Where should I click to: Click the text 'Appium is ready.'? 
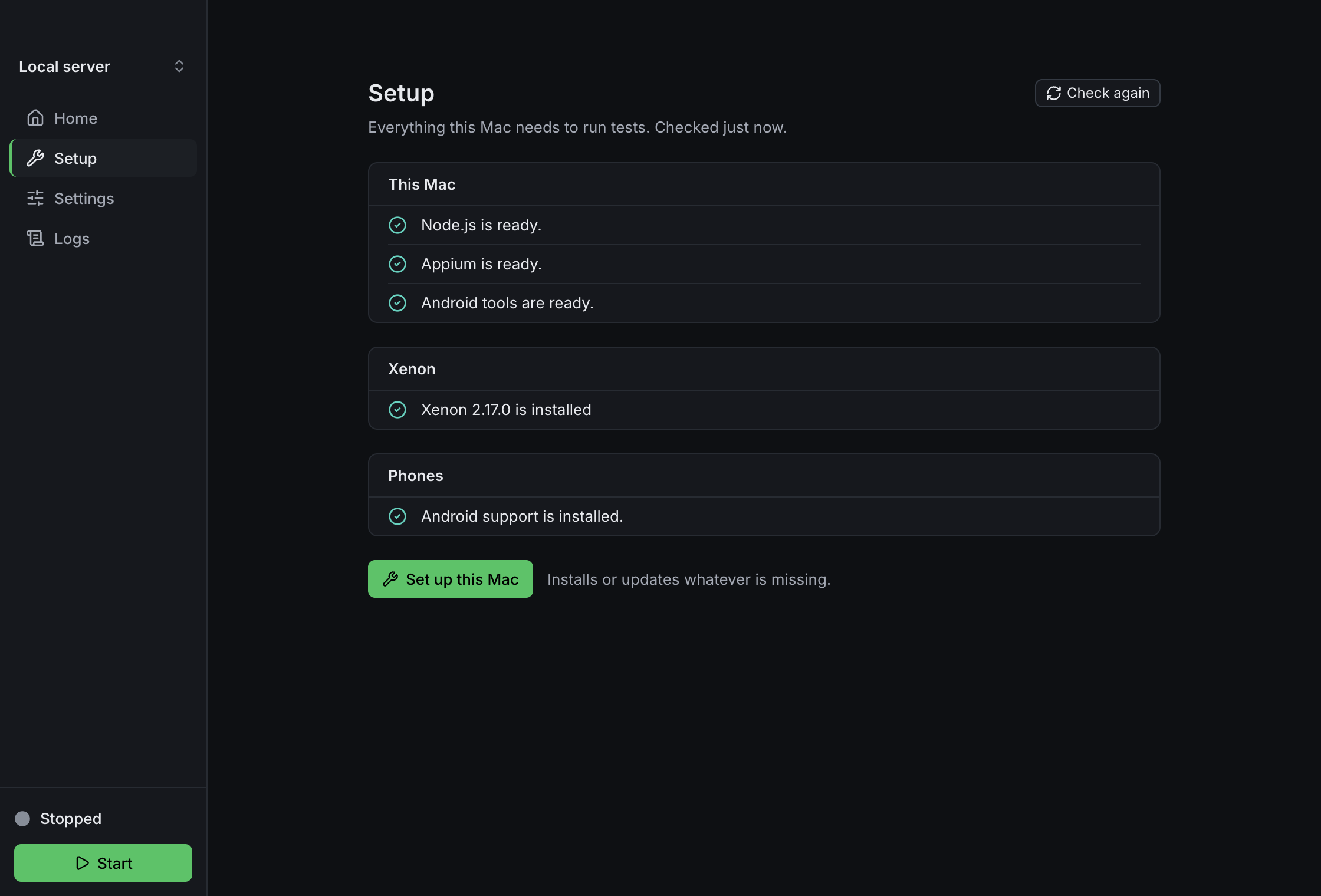click(x=481, y=264)
